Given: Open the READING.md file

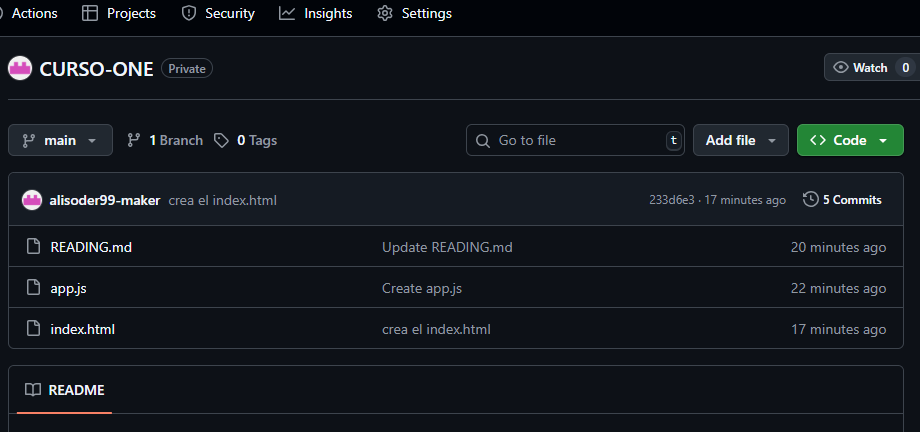Looking at the screenshot, I should (x=91, y=247).
